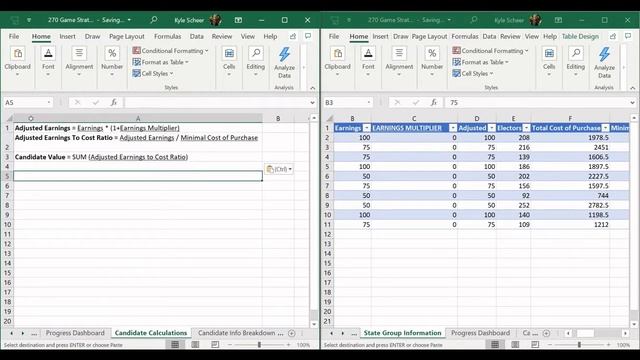Adjust zoom slider in right status bar
Viewport: 640px width, 360px height.
pos(579,345)
